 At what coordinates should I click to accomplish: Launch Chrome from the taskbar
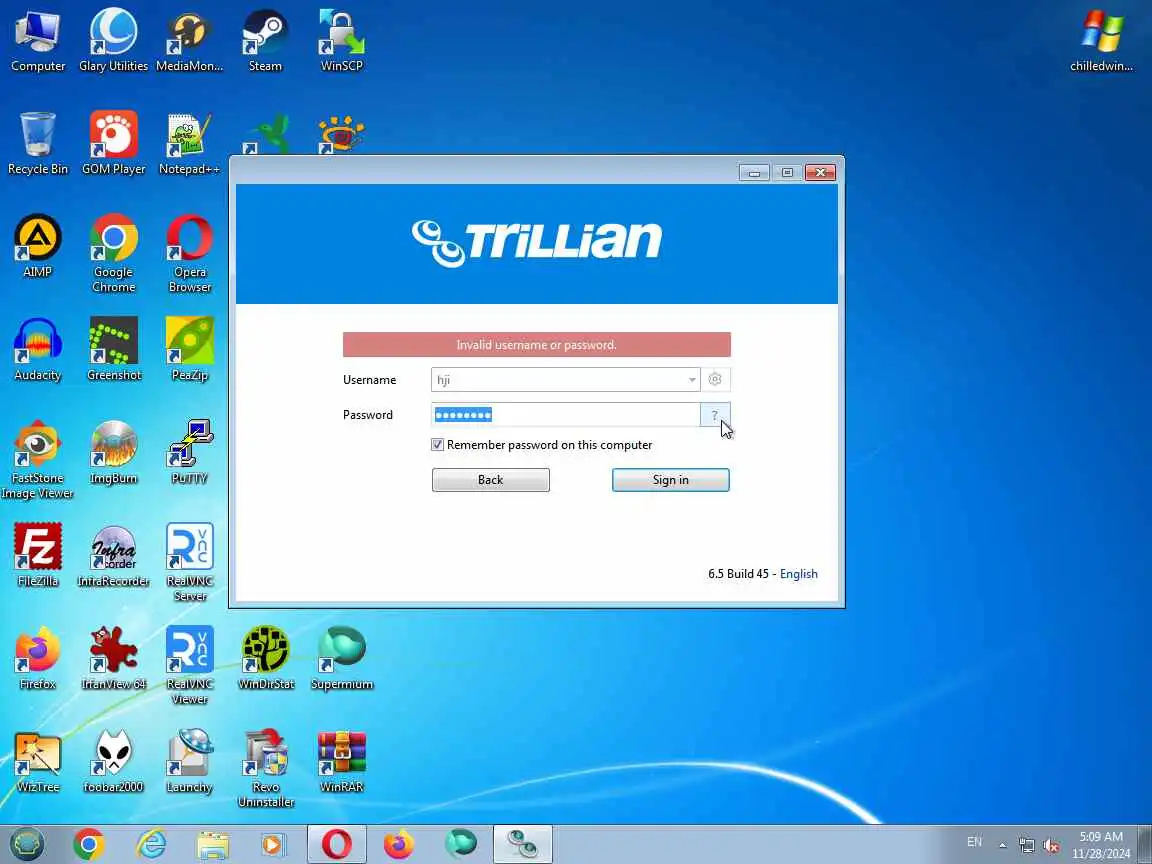89,844
